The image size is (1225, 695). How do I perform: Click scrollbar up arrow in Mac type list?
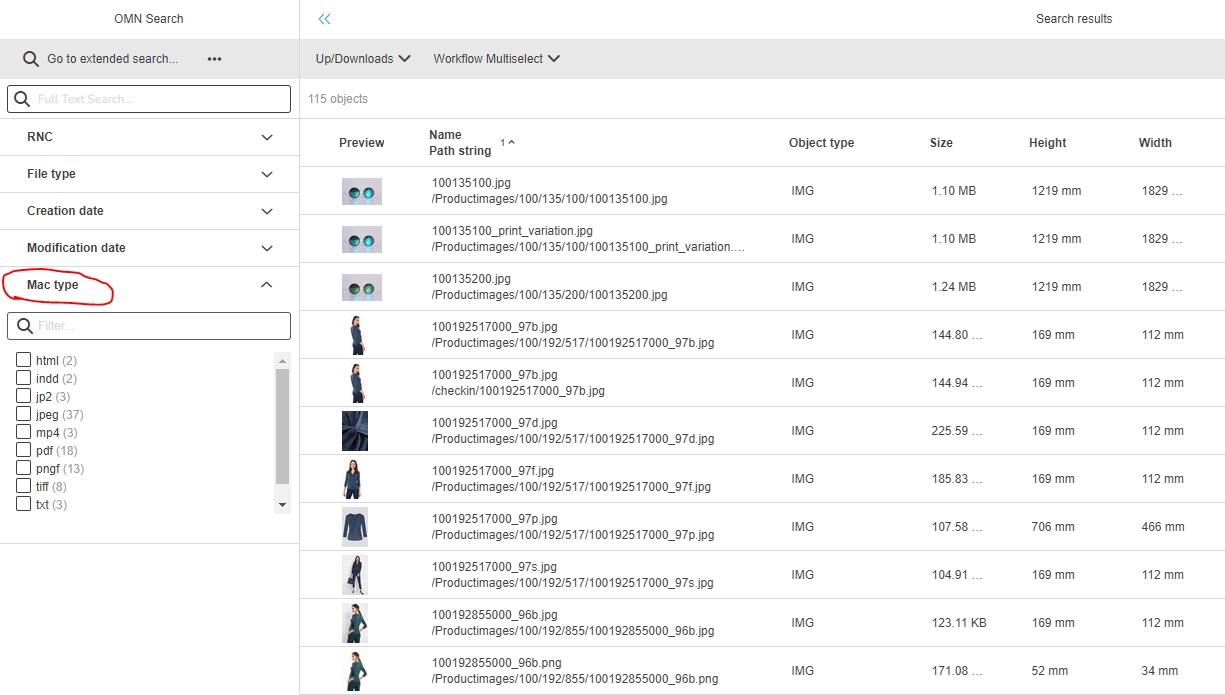(282, 361)
